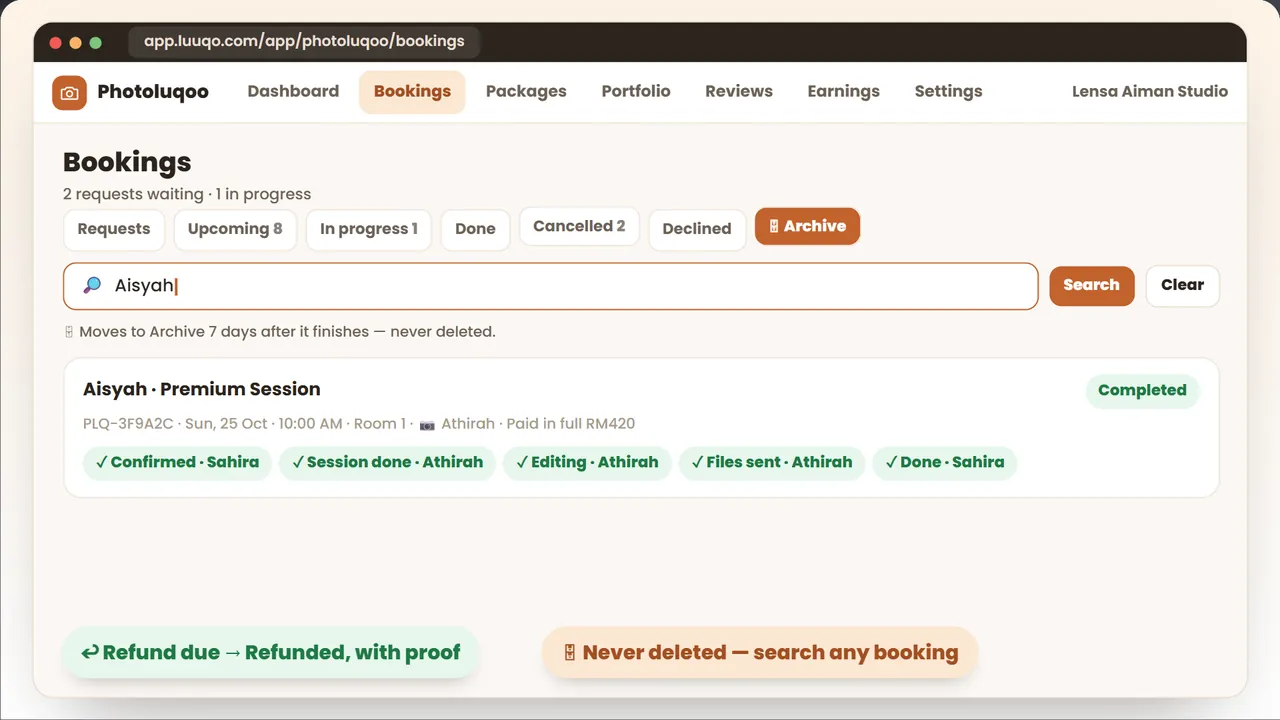The image size is (1280, 720).
Task: Click the Photoluqoo camera logo icon
Action: click(69, 92)
